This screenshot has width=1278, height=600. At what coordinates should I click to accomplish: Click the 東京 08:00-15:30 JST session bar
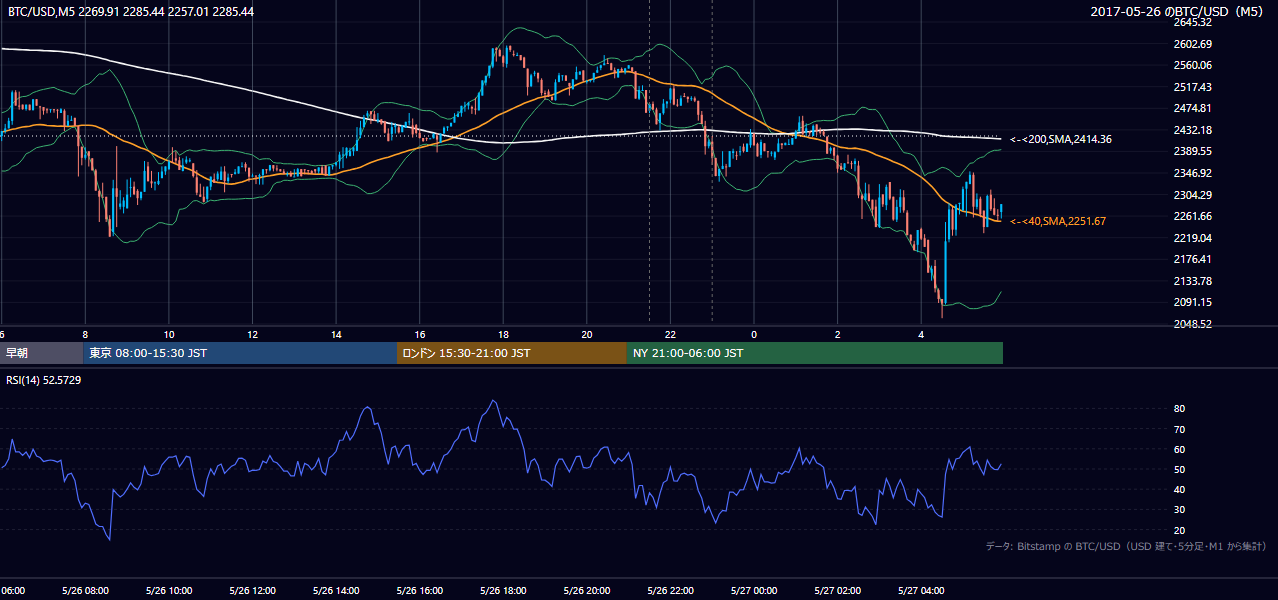click(x=240, y=353)
